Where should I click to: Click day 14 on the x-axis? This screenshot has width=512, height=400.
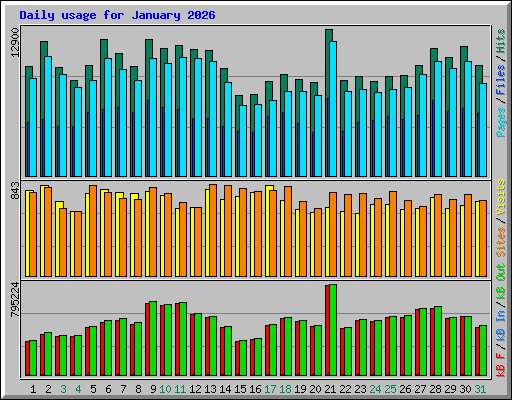pos(225,389)
